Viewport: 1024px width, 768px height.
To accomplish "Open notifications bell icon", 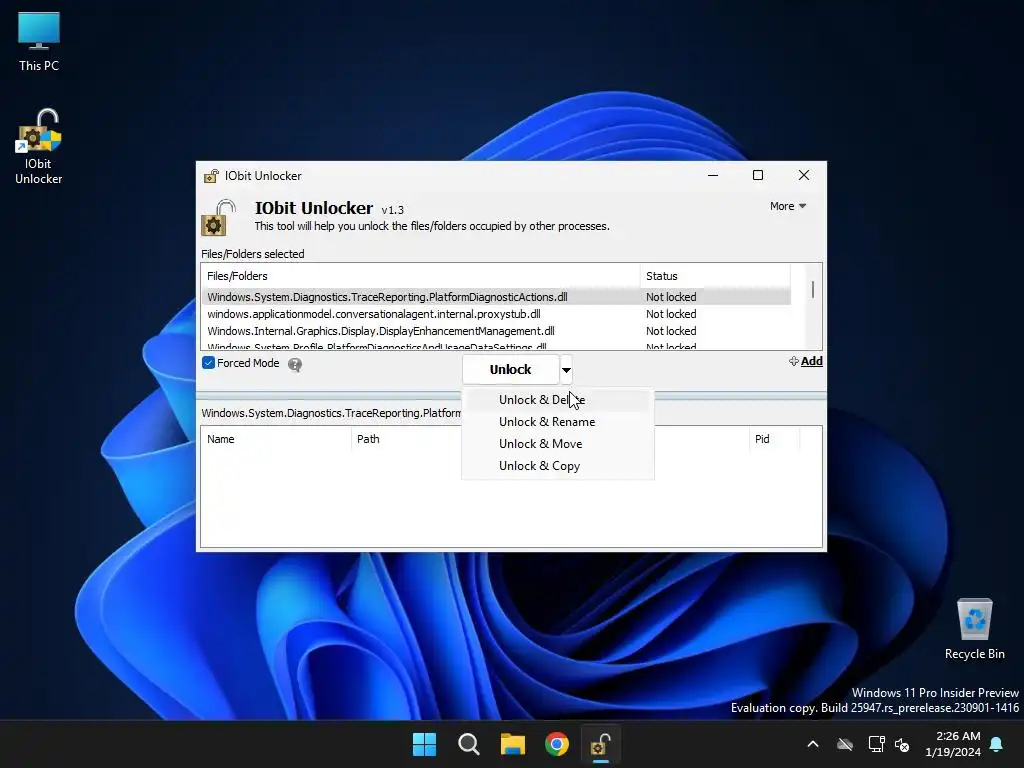I will (997, 744).
